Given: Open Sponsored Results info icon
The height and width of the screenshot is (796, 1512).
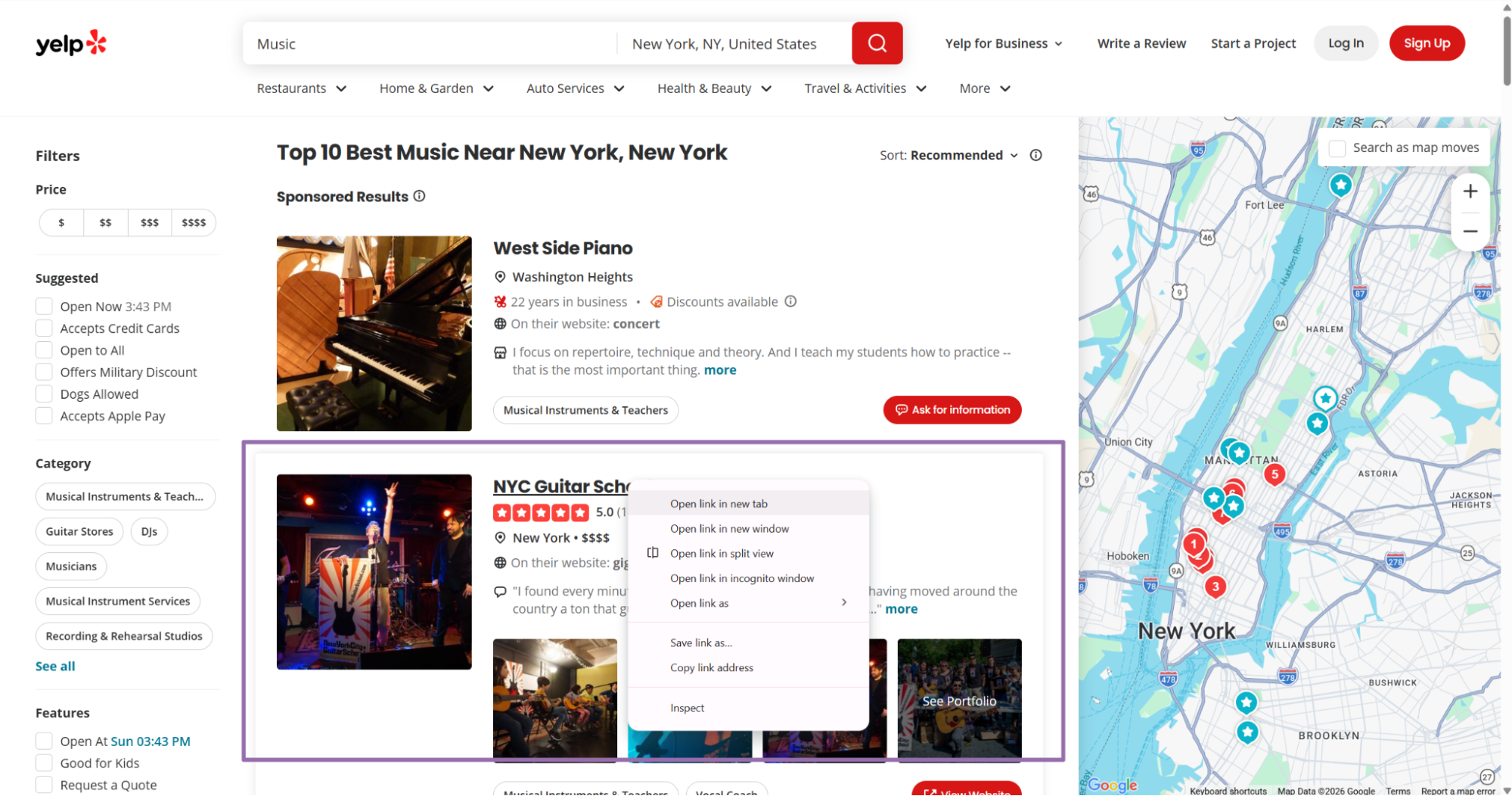Looking at the screenshot, I should coord(420,196).
